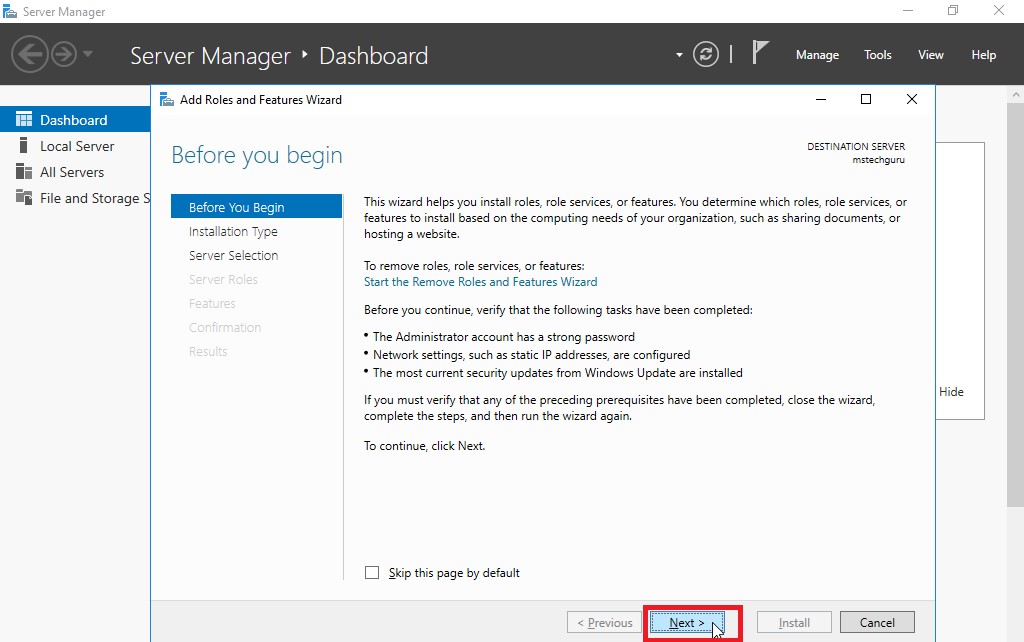Open the View menu

[931, 55]
